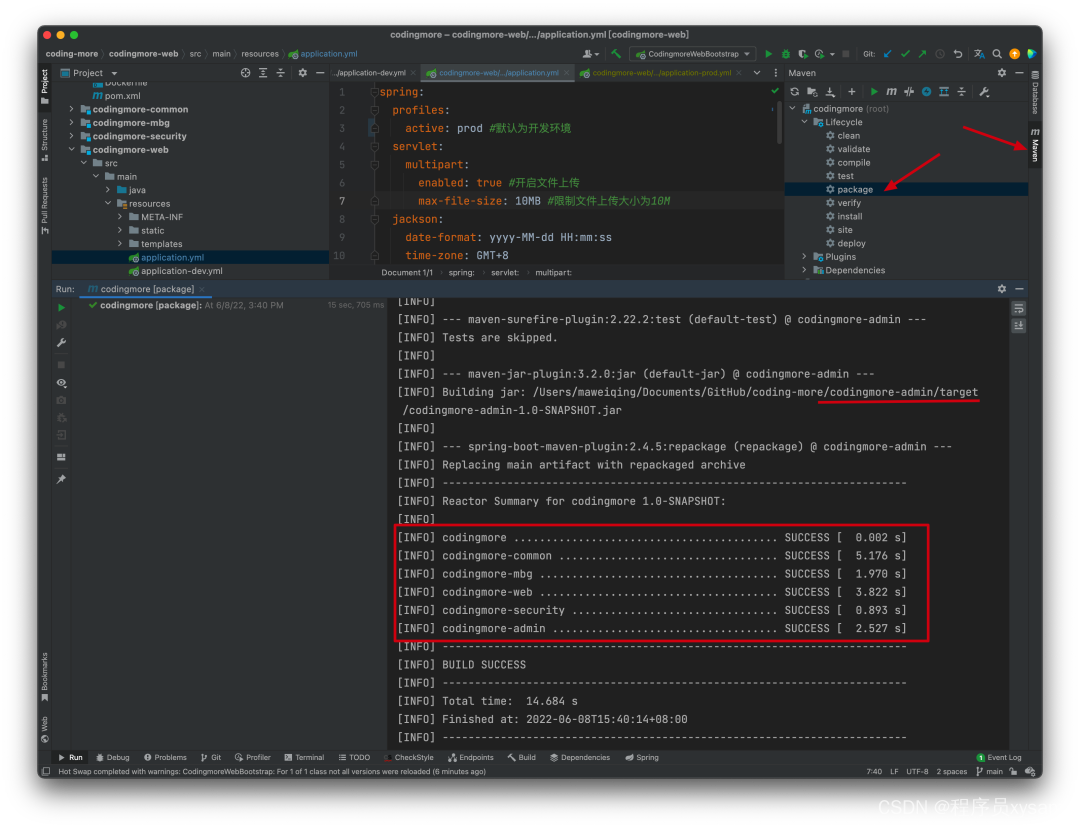Add a Maven project with plus icon
This screenshot has width=1080, height=828.
[x=852, y=92]
